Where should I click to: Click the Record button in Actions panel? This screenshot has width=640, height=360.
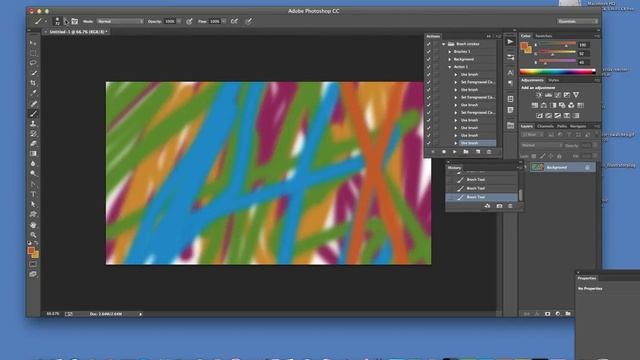(444, 152)
